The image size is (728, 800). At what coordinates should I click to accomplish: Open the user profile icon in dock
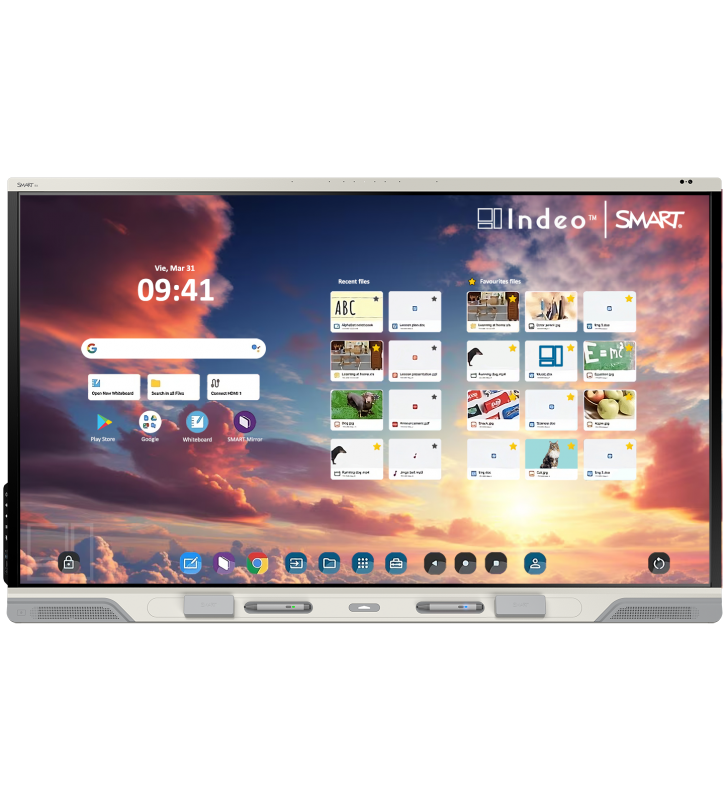click(535, 563)
